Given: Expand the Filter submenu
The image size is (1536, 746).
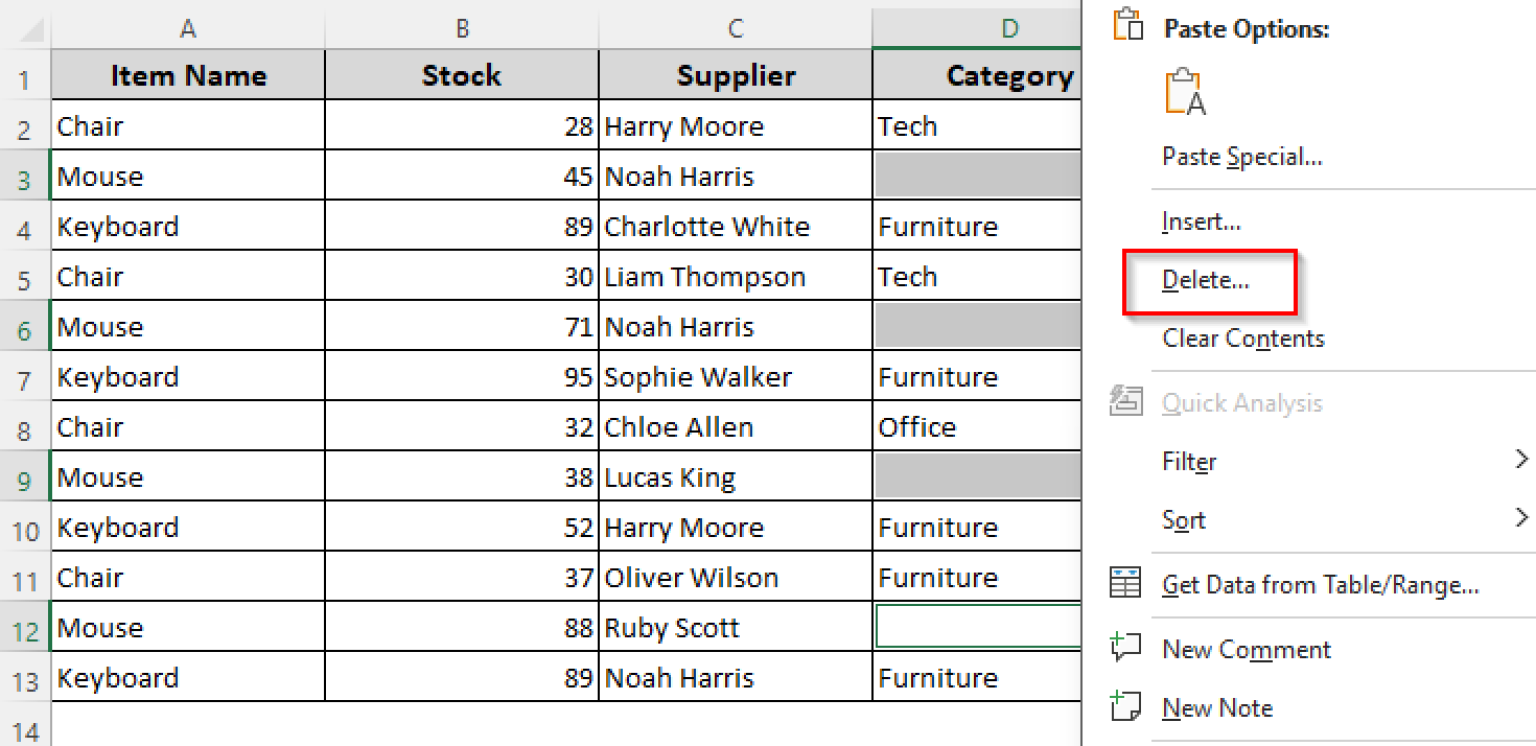Looking at the screenshot, I should pos(1189,461).
